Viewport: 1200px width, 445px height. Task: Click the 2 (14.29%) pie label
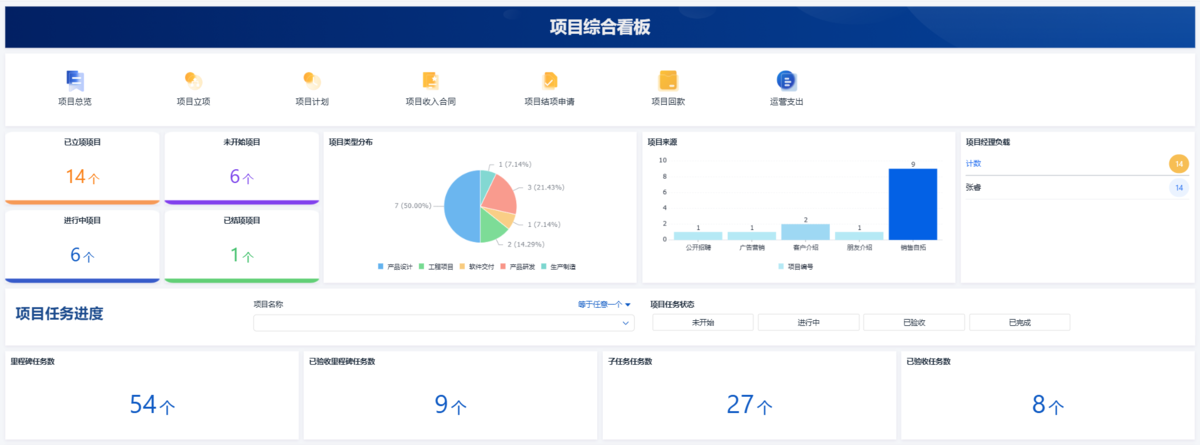[528, 244]
